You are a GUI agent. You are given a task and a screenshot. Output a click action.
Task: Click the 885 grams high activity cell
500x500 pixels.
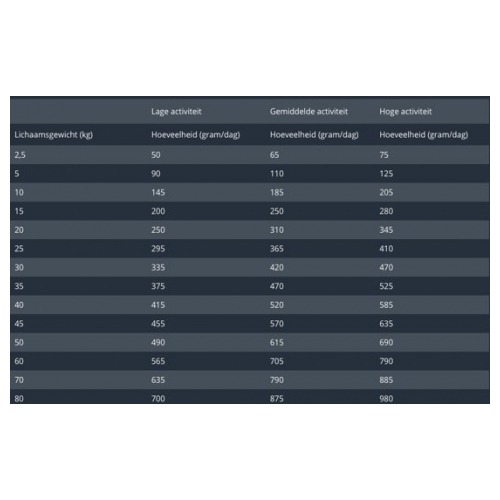click(x=386, y=380)
